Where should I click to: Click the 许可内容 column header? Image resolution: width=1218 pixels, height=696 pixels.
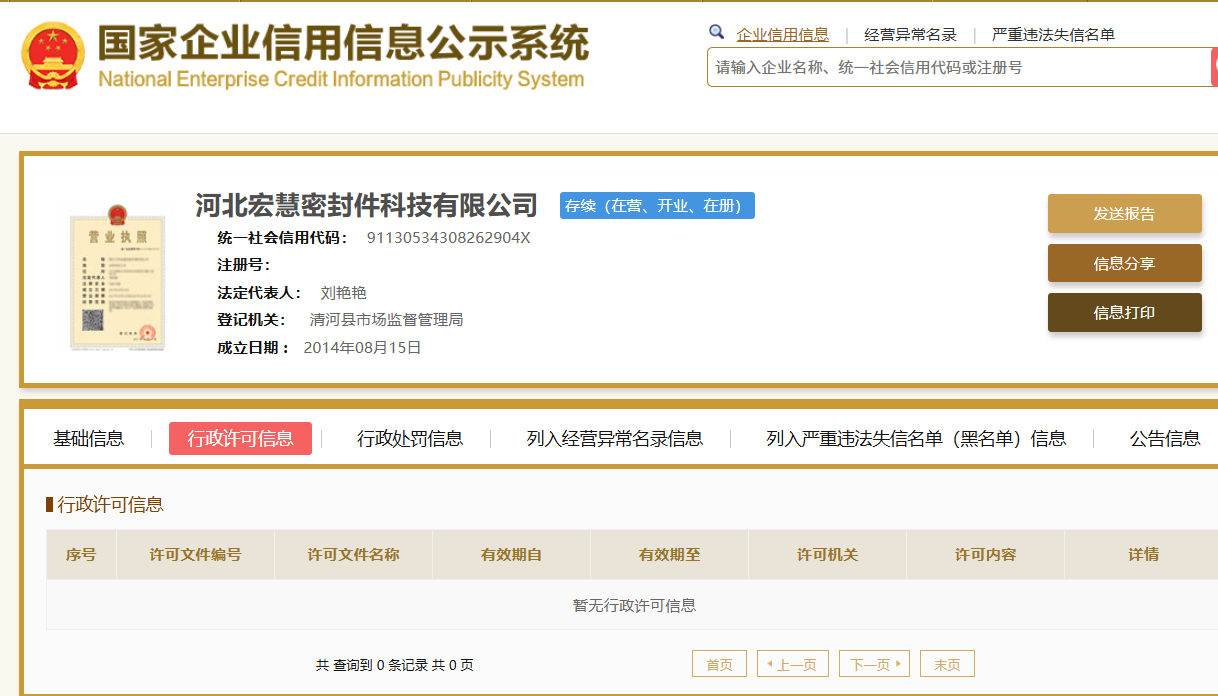click(x=985, y=554)
